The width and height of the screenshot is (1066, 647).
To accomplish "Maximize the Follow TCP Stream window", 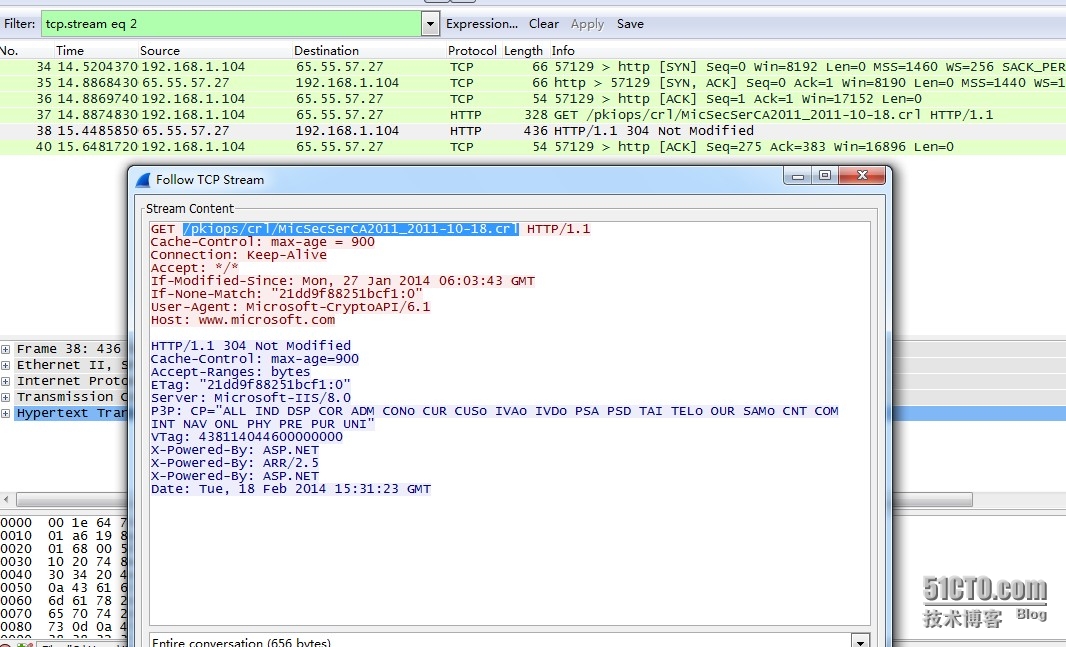I will coord(825,176).
